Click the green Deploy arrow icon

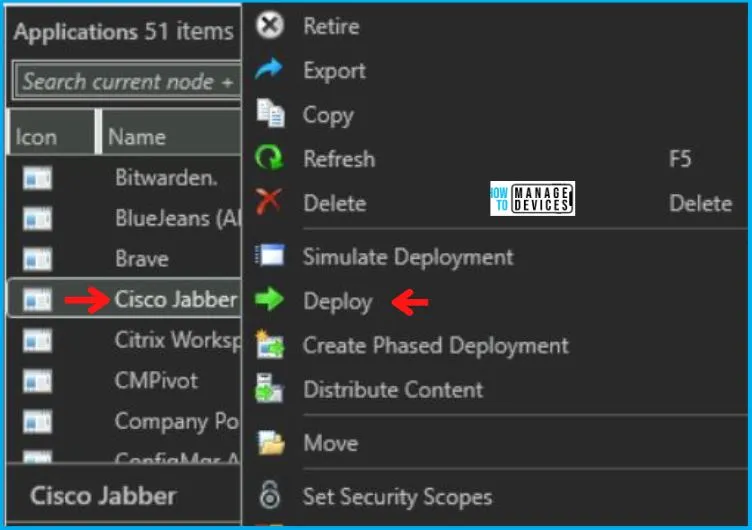[270, 299]
